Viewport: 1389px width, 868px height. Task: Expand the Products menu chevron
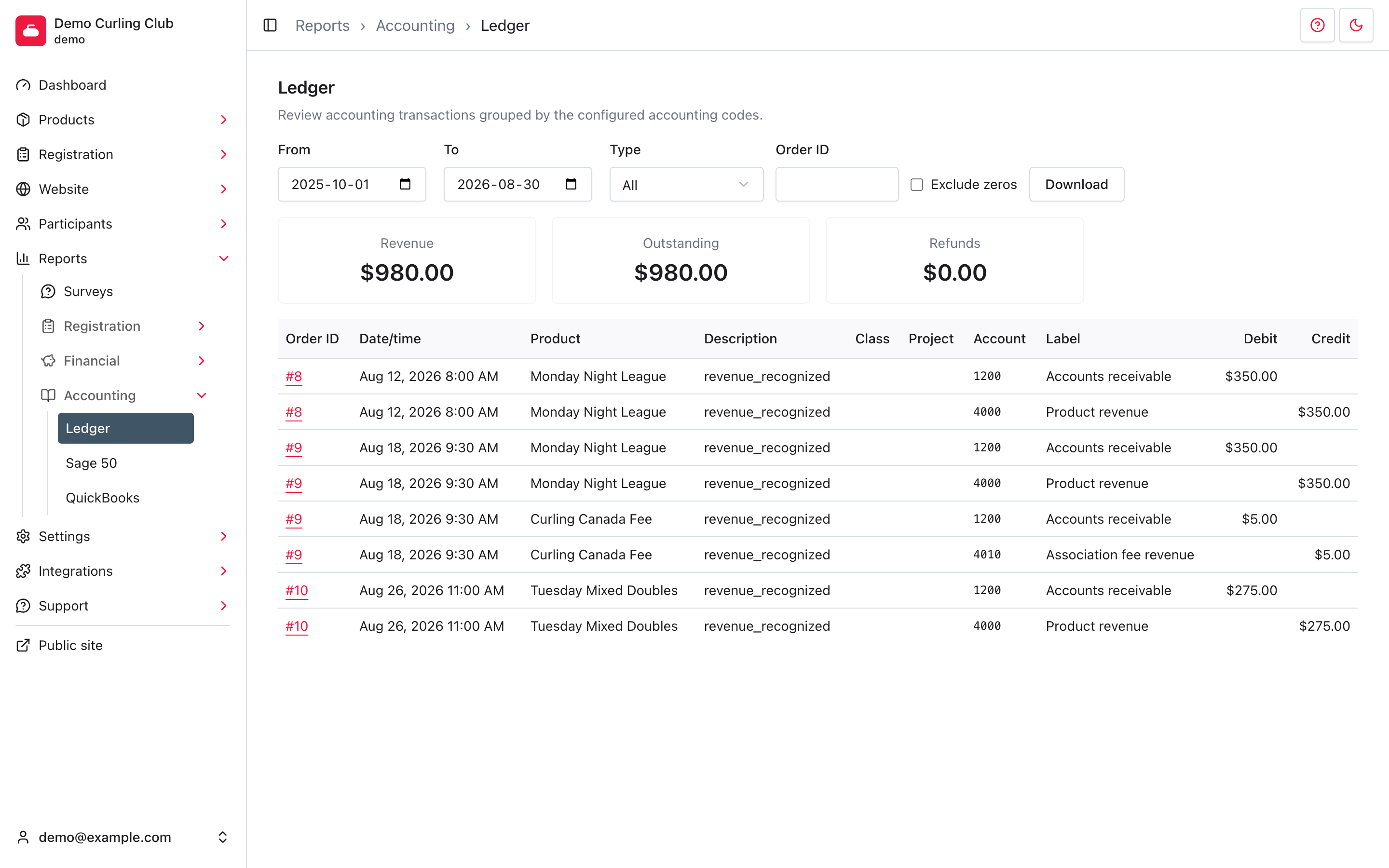click(x=224, y=120)
